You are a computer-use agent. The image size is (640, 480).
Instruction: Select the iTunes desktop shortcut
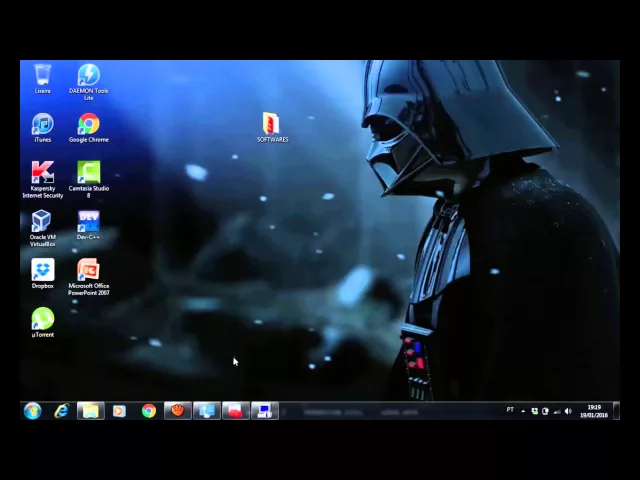click(42, 128)
